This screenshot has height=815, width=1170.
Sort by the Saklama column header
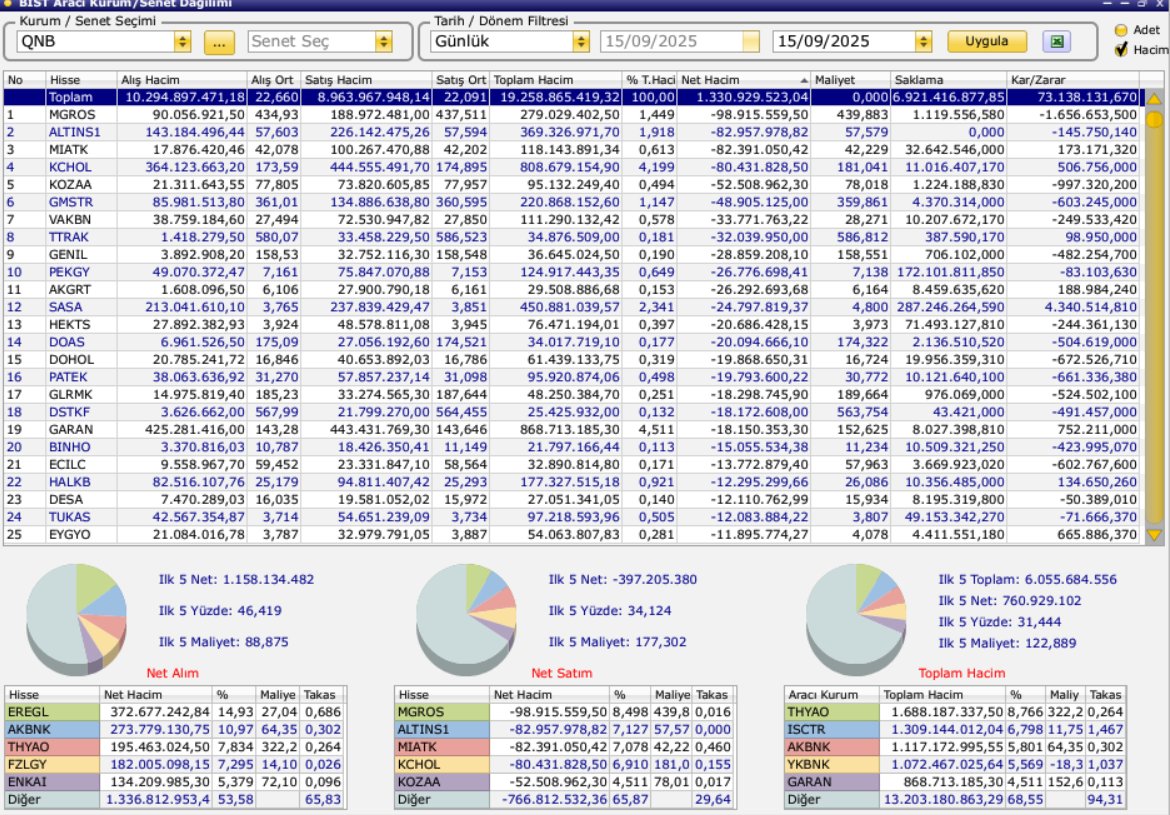tap(948, 80)
